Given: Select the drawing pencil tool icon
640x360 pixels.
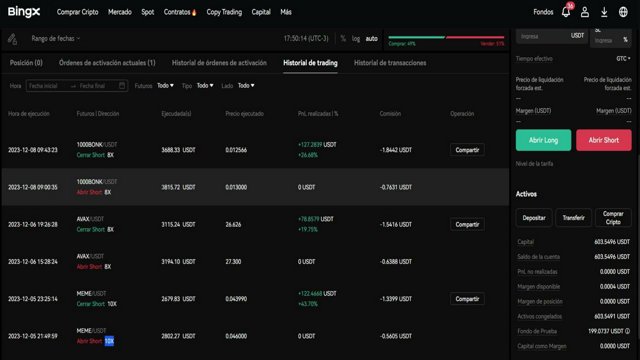Looking at the screenshot, I should [x=12, y=39].
